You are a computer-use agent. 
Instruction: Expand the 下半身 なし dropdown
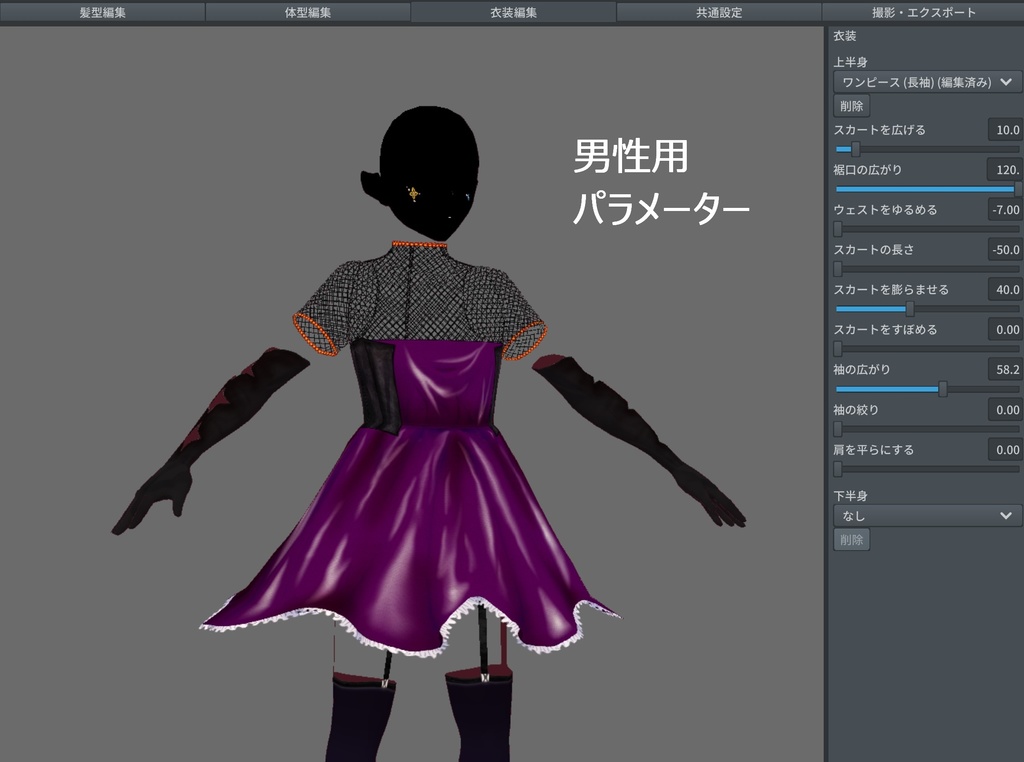[926, 515]
